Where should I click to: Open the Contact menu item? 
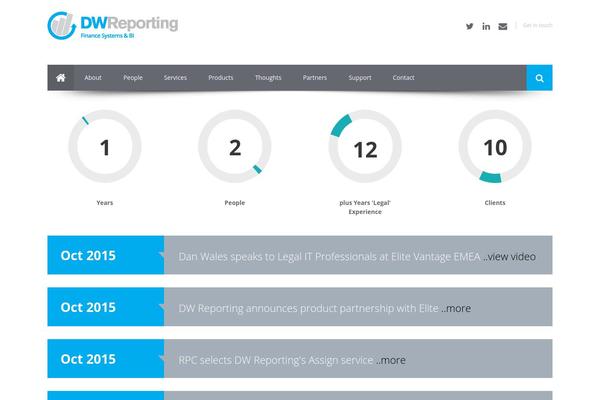click(x=403, y=78)
